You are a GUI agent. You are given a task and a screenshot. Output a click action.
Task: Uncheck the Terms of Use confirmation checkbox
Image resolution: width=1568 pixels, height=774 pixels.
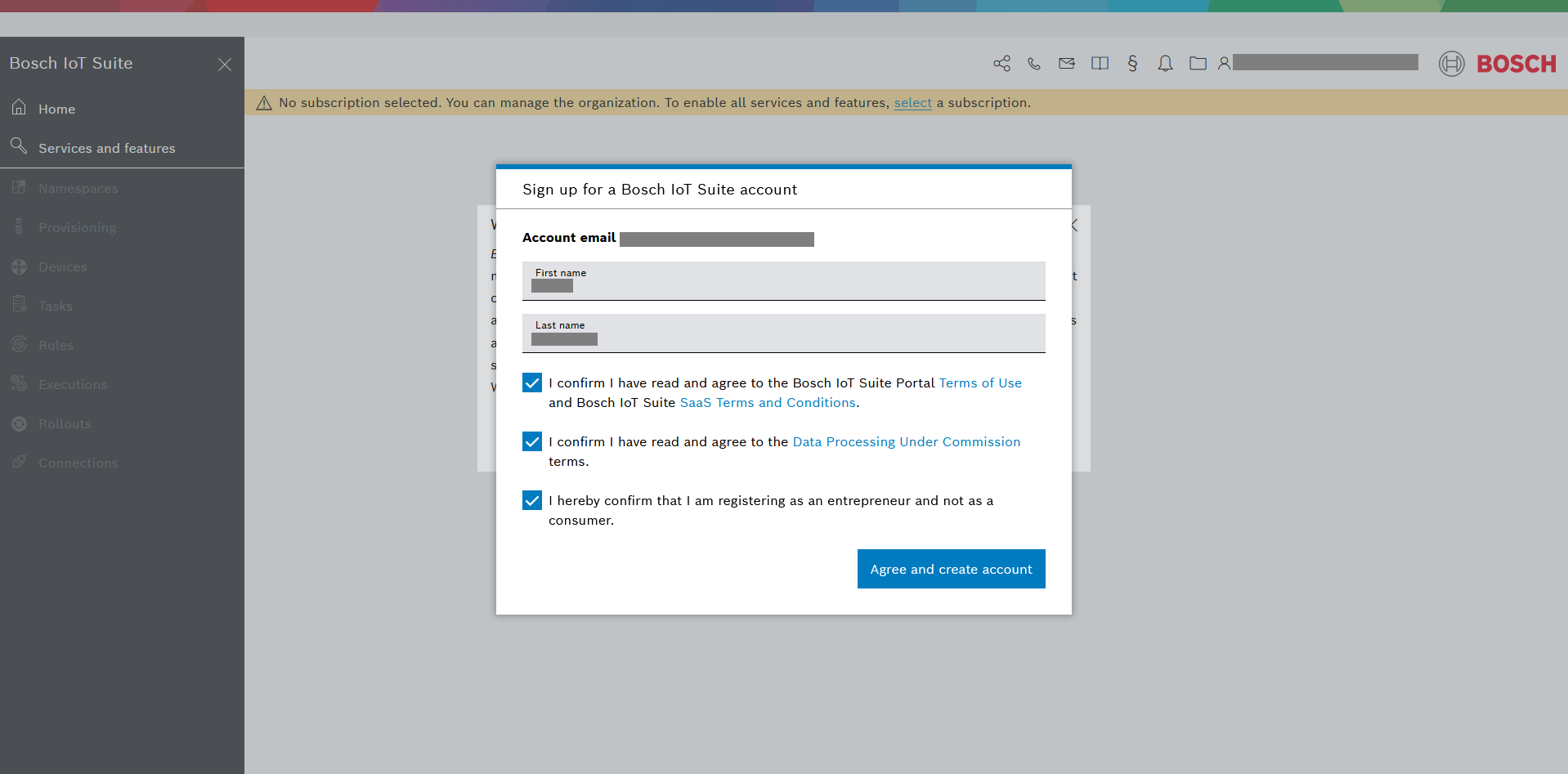point(532,383)
